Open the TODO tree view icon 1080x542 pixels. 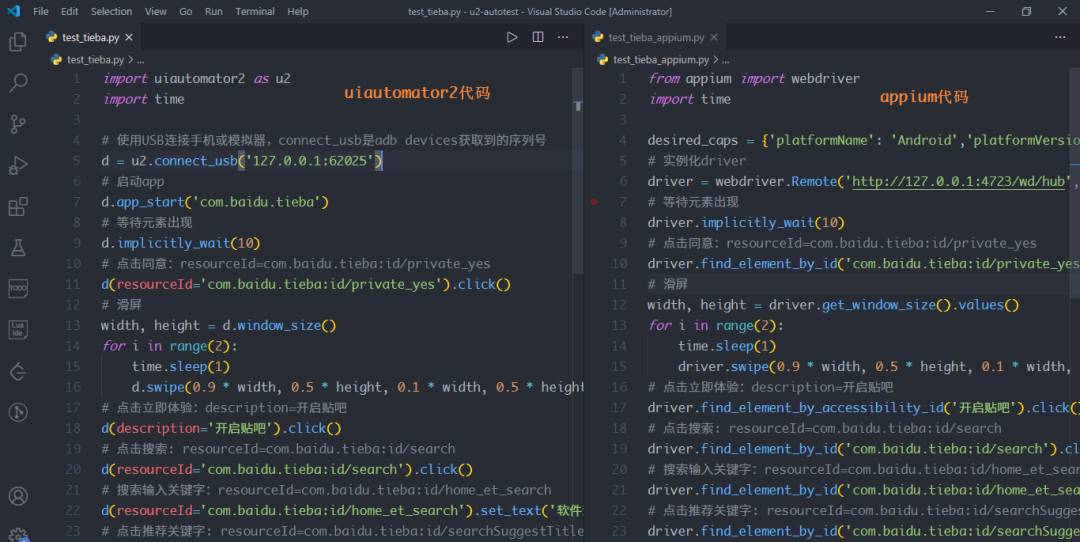point(18,289)
